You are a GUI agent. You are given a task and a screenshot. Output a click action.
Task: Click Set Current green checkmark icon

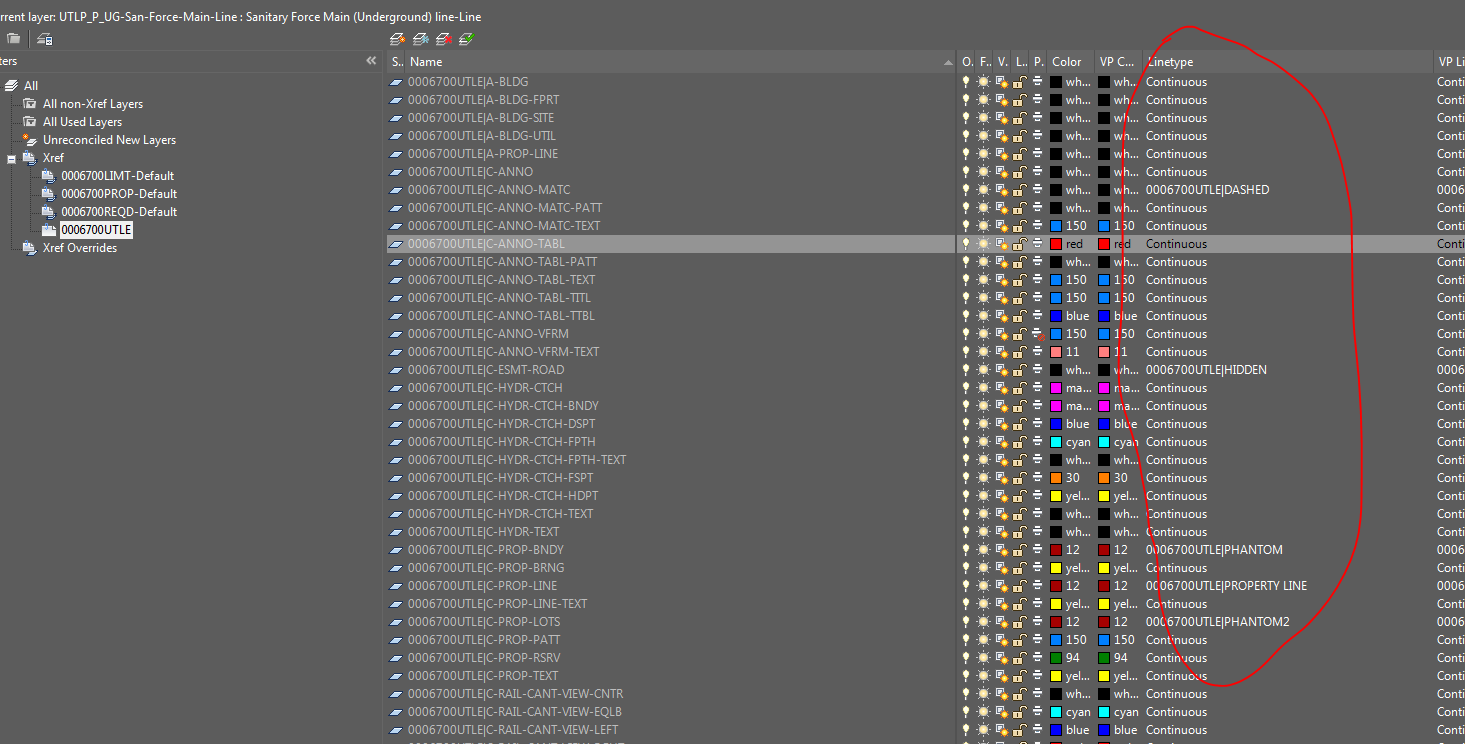(466, 39)
